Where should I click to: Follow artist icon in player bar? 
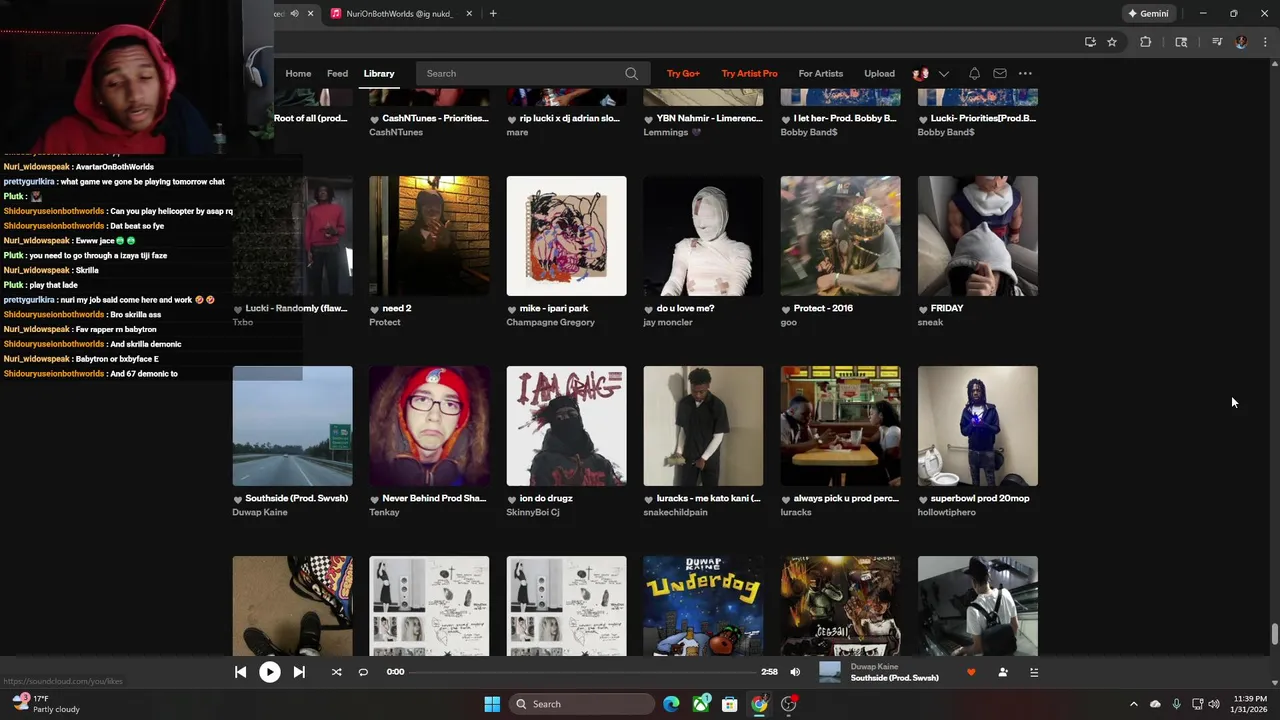(1003, 672)
